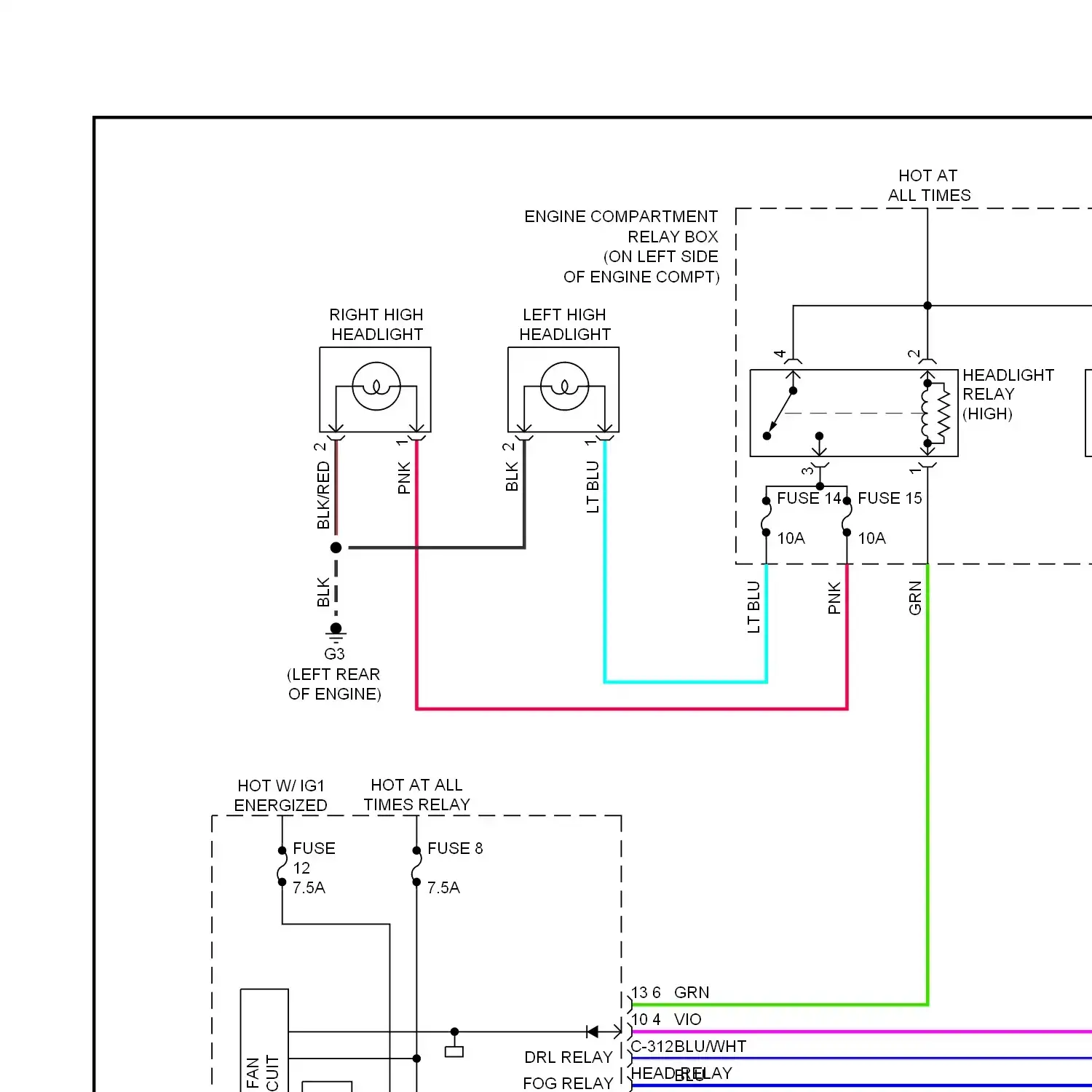Select the FOG RELAY label
The width and height of the screenshot is (1092, 1092).
569,1083
